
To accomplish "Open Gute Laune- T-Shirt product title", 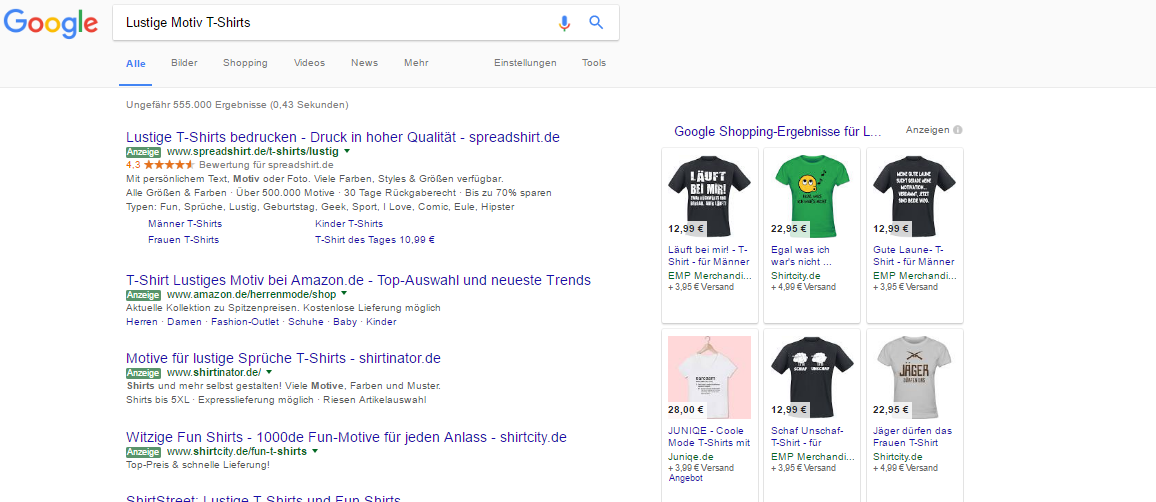I will pyautogui.click(x=913, y=256).
